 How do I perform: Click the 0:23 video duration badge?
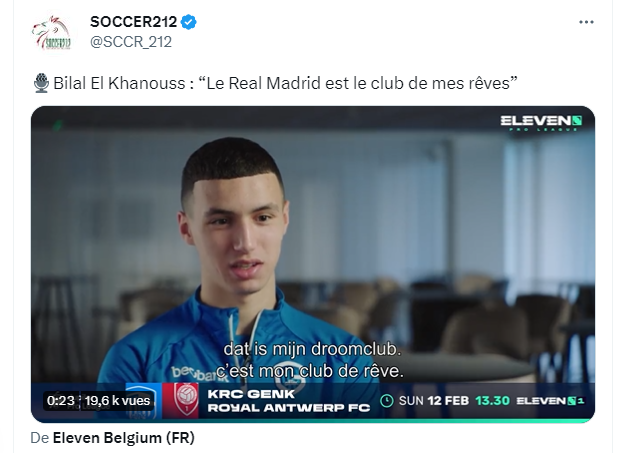point(61,401)
